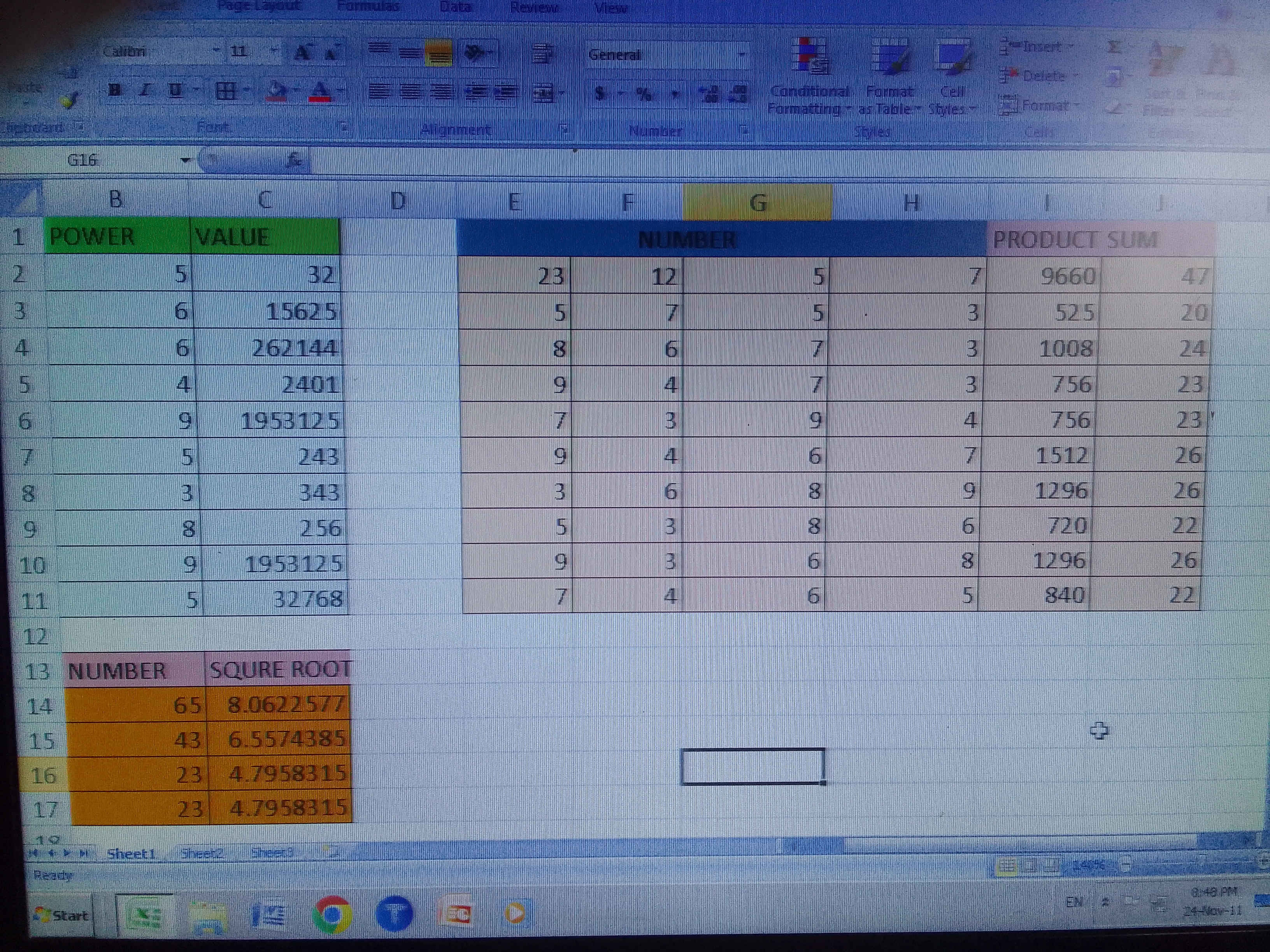1270x952 pixels.
Task: Expand the Name Box dropdown arrow
Action: 185,160
